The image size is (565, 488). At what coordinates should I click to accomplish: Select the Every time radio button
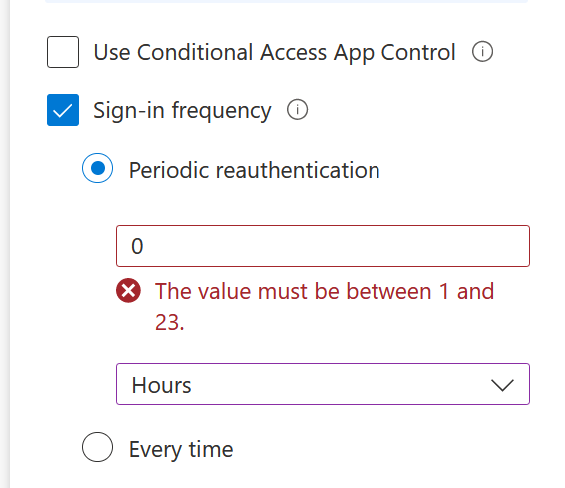pyautogui.click(x=97, y=447)
